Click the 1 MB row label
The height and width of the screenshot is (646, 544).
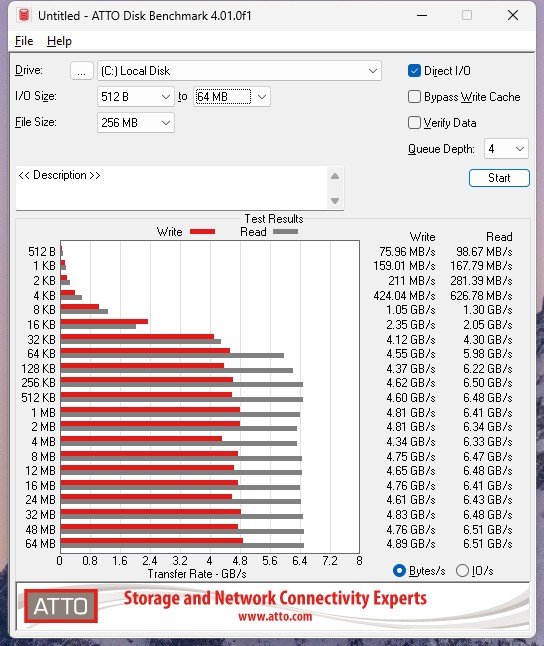click(43, 412)
